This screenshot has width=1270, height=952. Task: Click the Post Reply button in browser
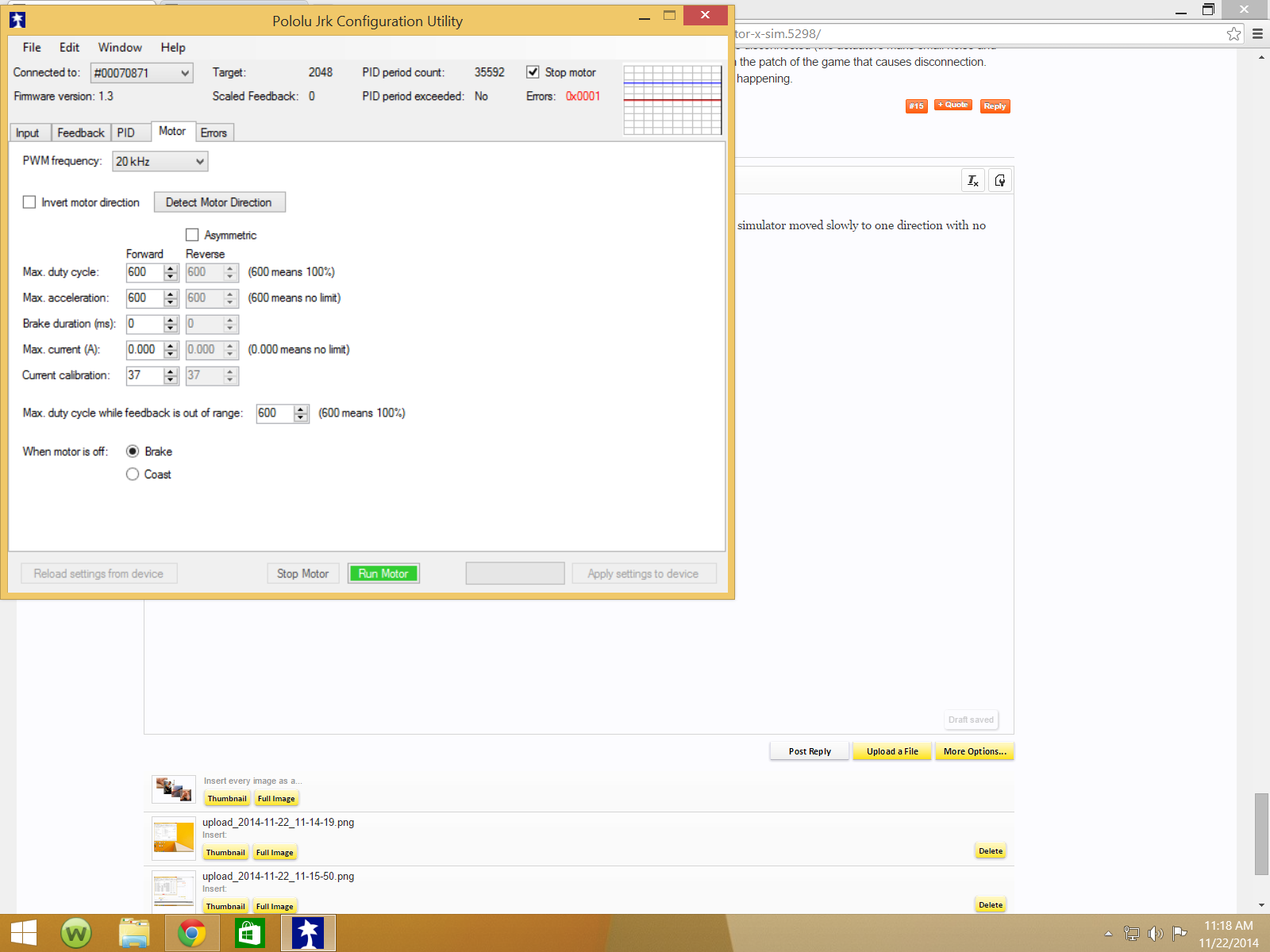pos(810,751)
